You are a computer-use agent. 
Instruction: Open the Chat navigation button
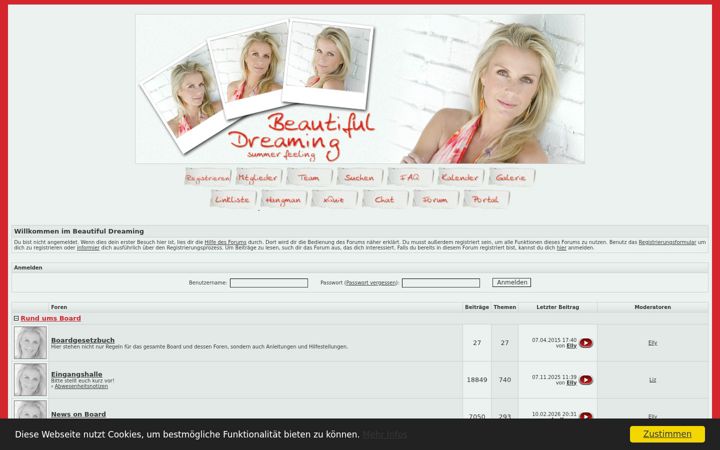385,199
